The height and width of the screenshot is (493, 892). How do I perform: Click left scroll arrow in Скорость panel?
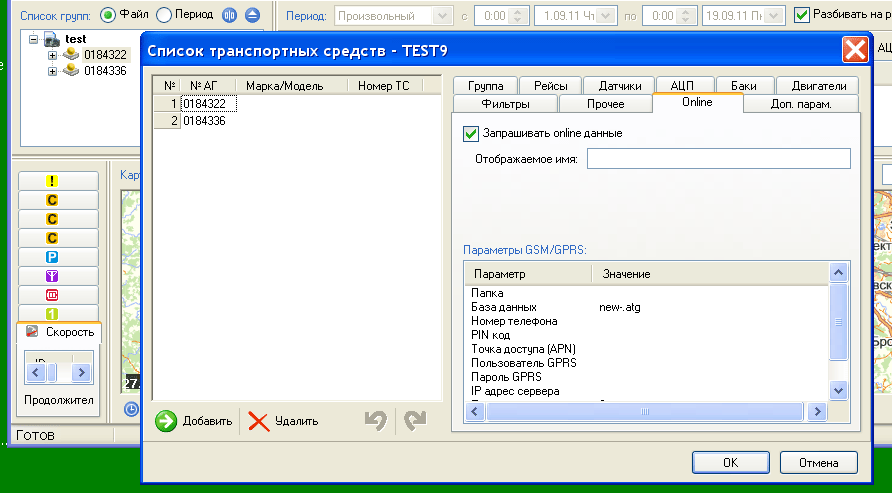click(x=36, y=373)
